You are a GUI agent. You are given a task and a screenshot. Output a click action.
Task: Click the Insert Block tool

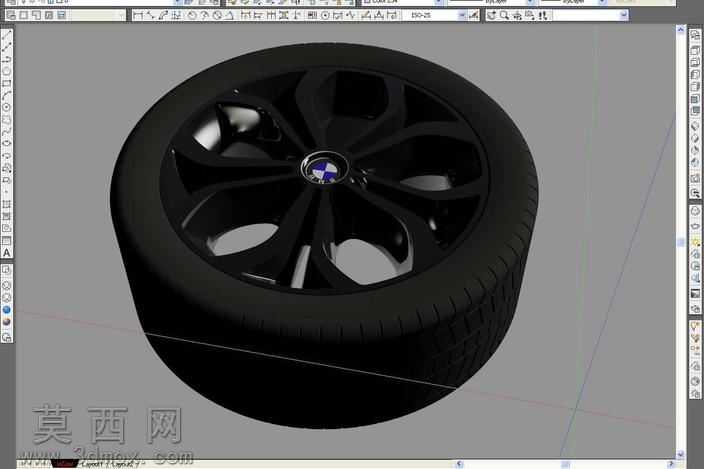7,168
